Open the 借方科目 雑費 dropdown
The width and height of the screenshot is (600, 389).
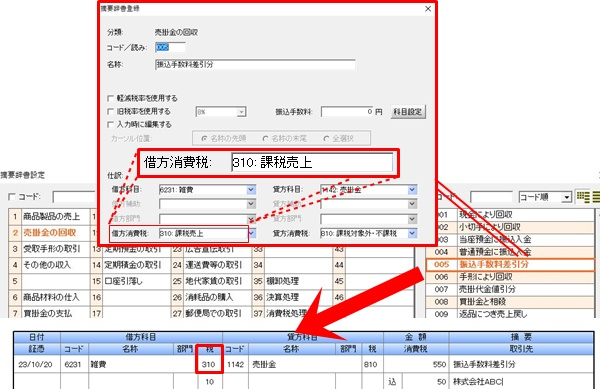point(251,190)
